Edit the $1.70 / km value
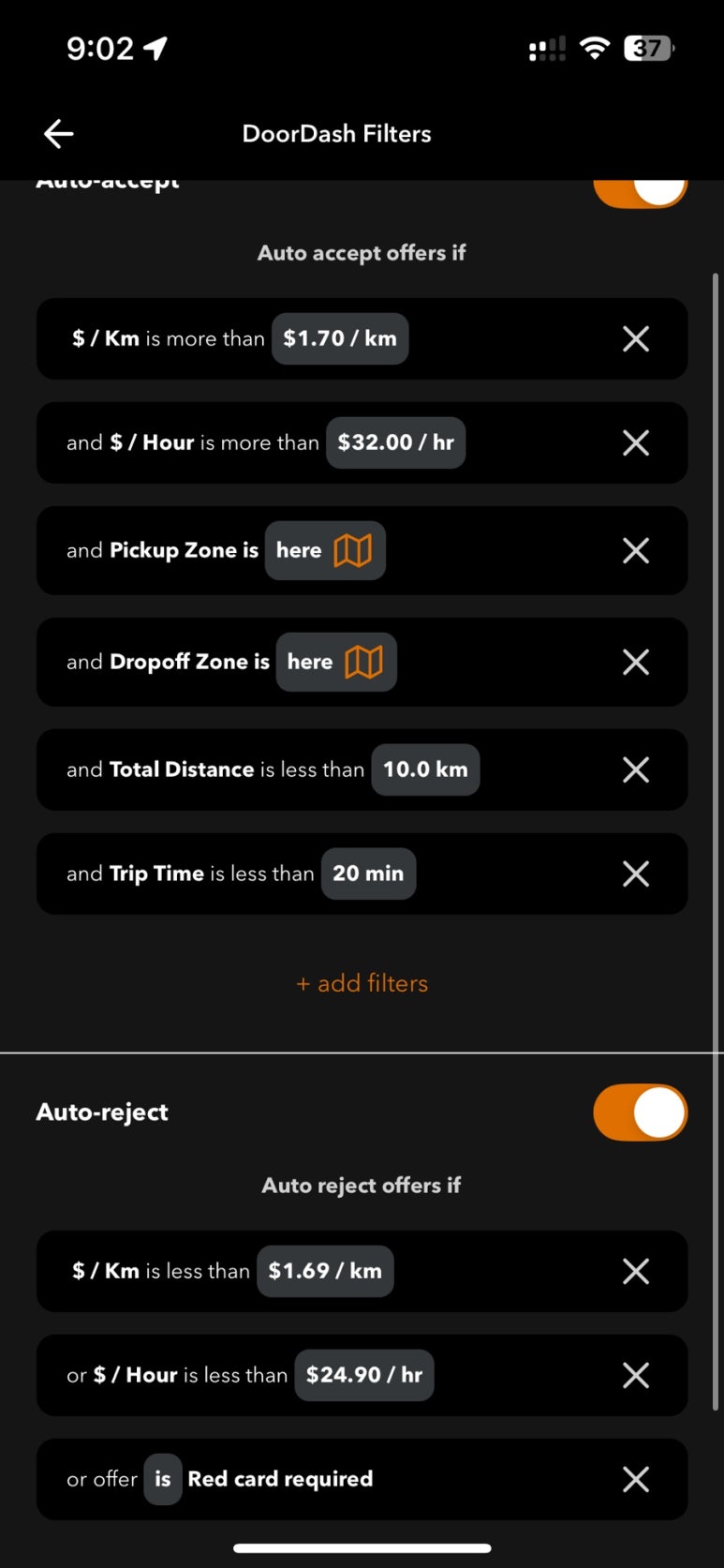The width and height of the screenshot is (724, 1568). [340, 338]
